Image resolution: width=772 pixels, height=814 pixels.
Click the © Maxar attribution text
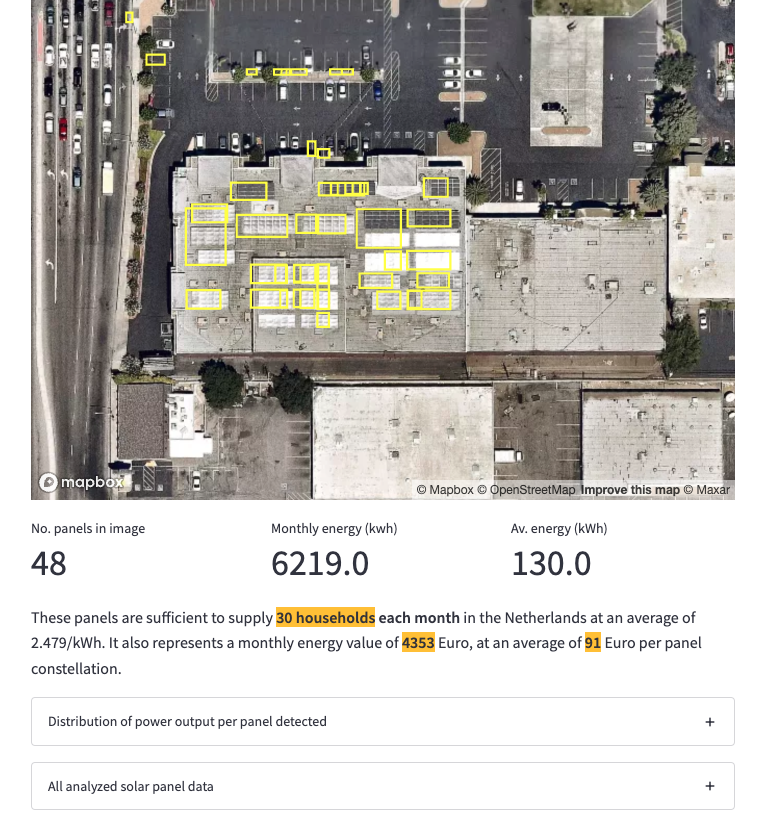710,490
